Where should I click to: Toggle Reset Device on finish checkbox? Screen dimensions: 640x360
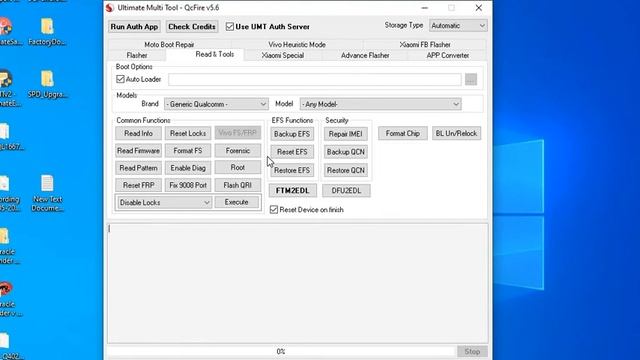(x=274, y=210)
